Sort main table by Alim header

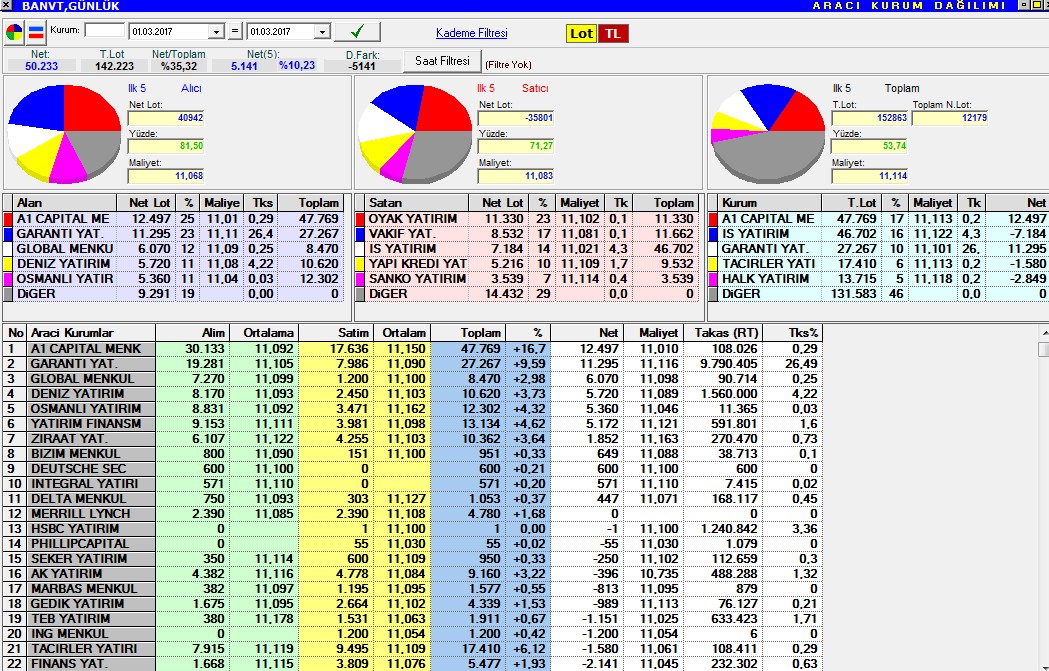[x=193, y=332]
